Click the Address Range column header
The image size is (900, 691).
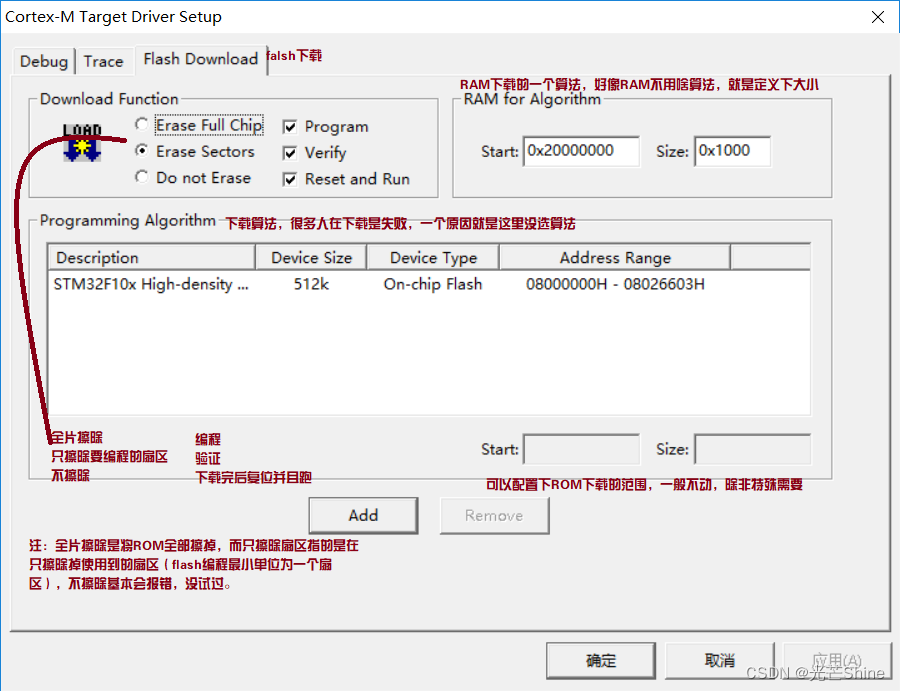[x=615, y=258]
